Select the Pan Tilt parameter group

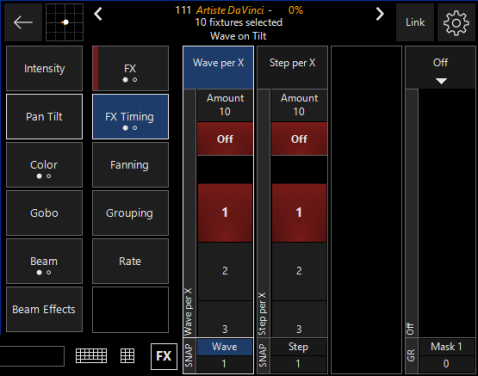[44, 117]
